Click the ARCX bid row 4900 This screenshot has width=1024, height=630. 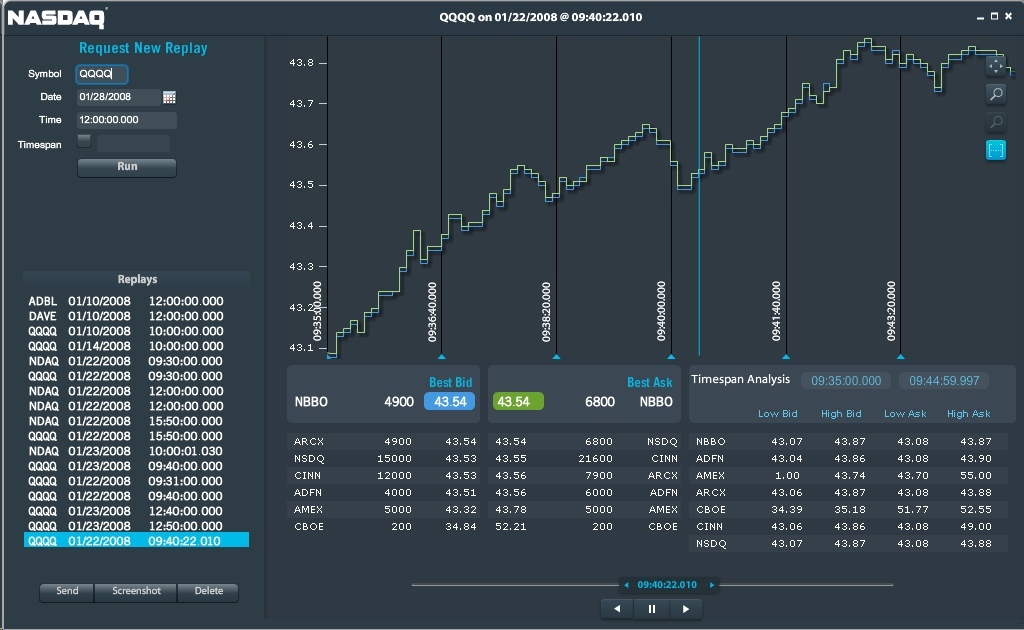384,442
